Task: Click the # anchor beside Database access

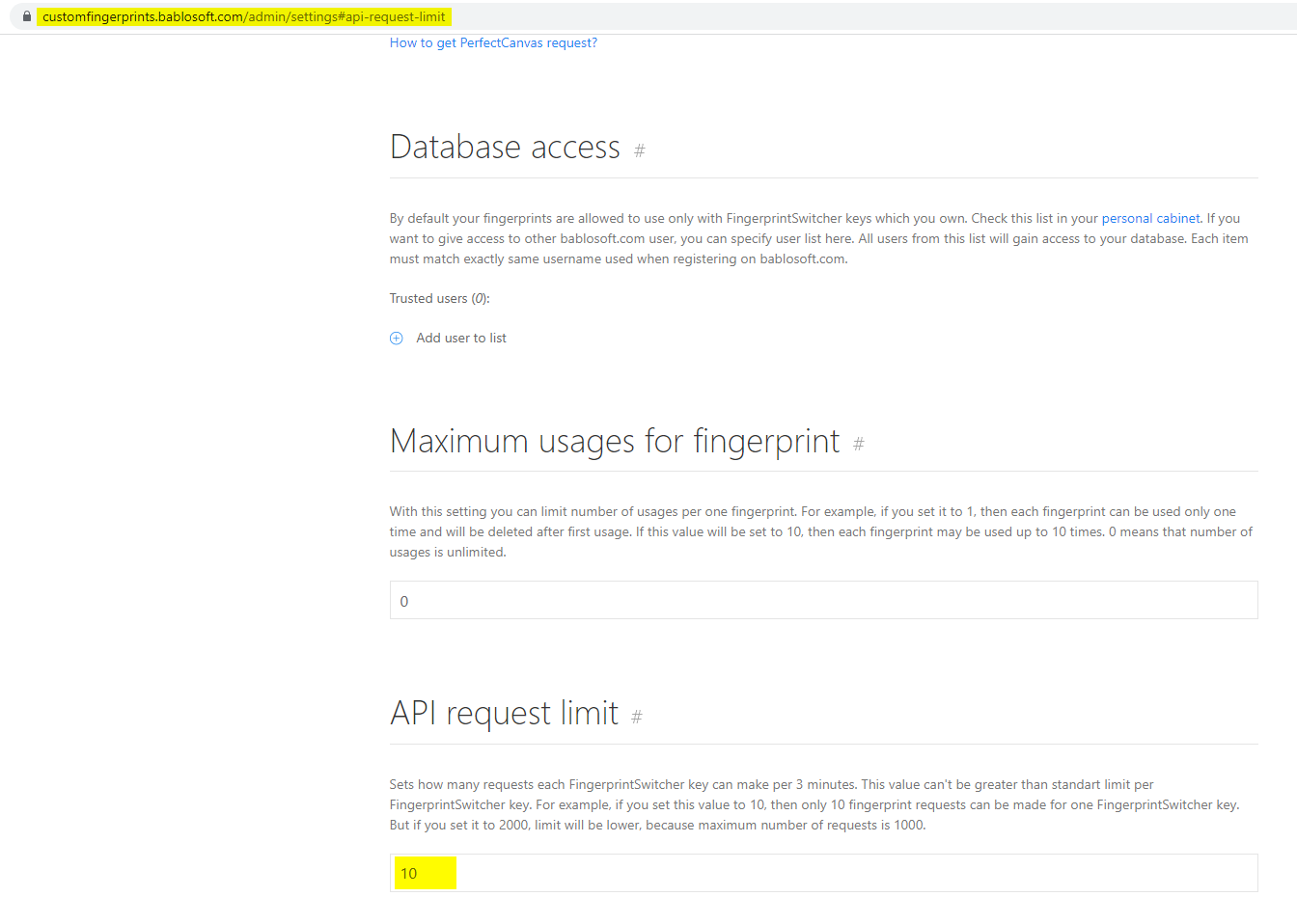Action: click(x=639, y=150)
